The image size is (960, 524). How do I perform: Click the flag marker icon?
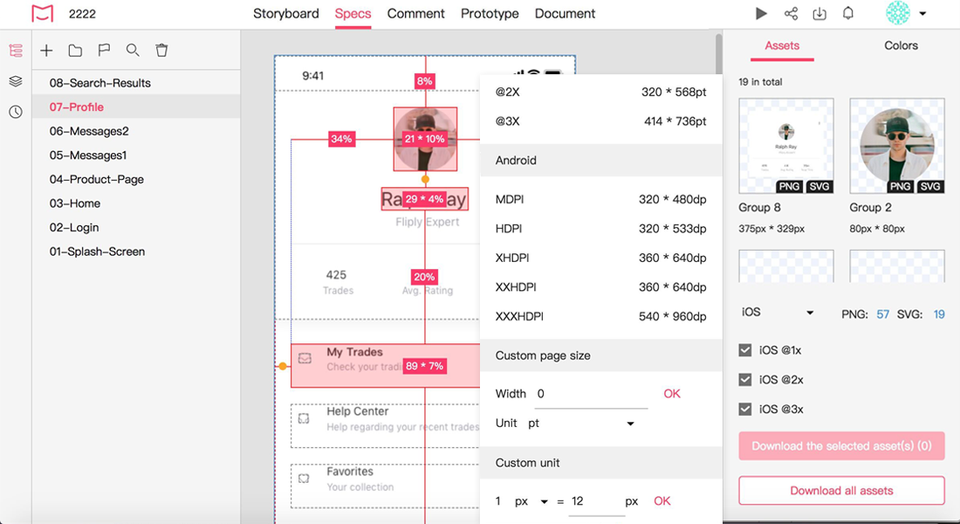coord(104,50)
